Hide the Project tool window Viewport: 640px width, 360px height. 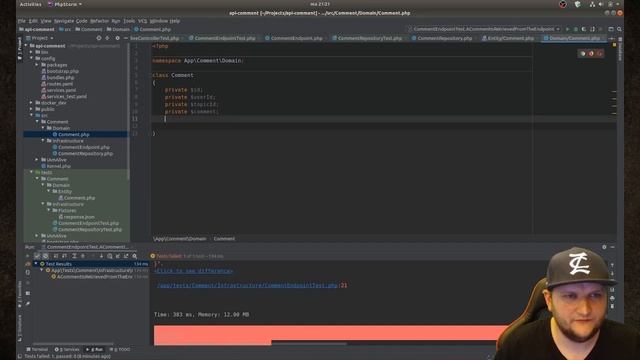(125, 38)
